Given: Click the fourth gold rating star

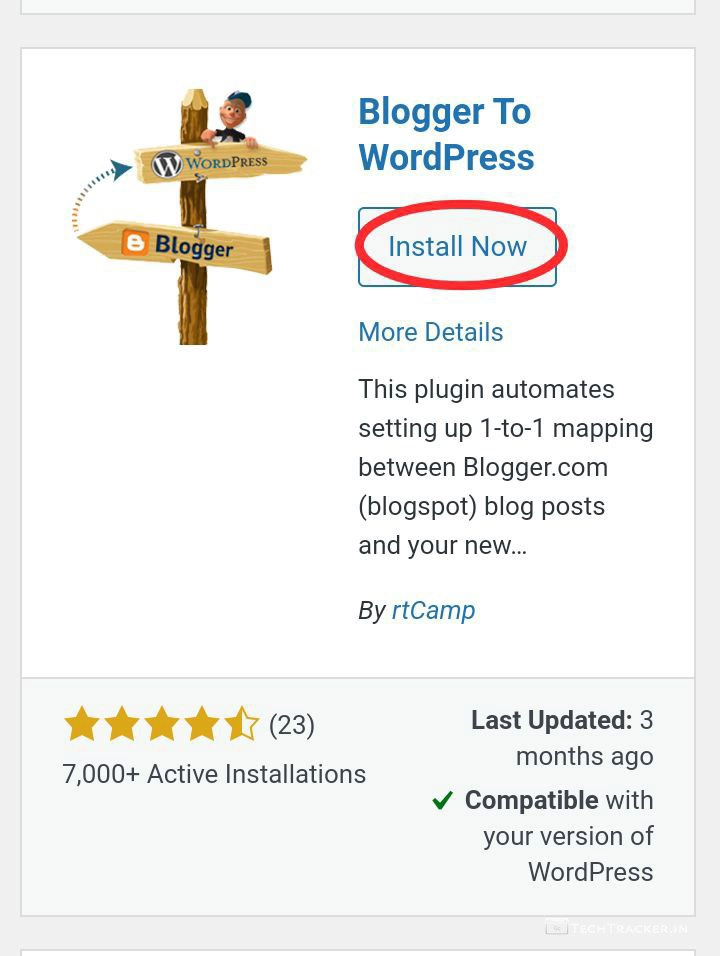Looking at the screenshot, I should tap(202, 724).
